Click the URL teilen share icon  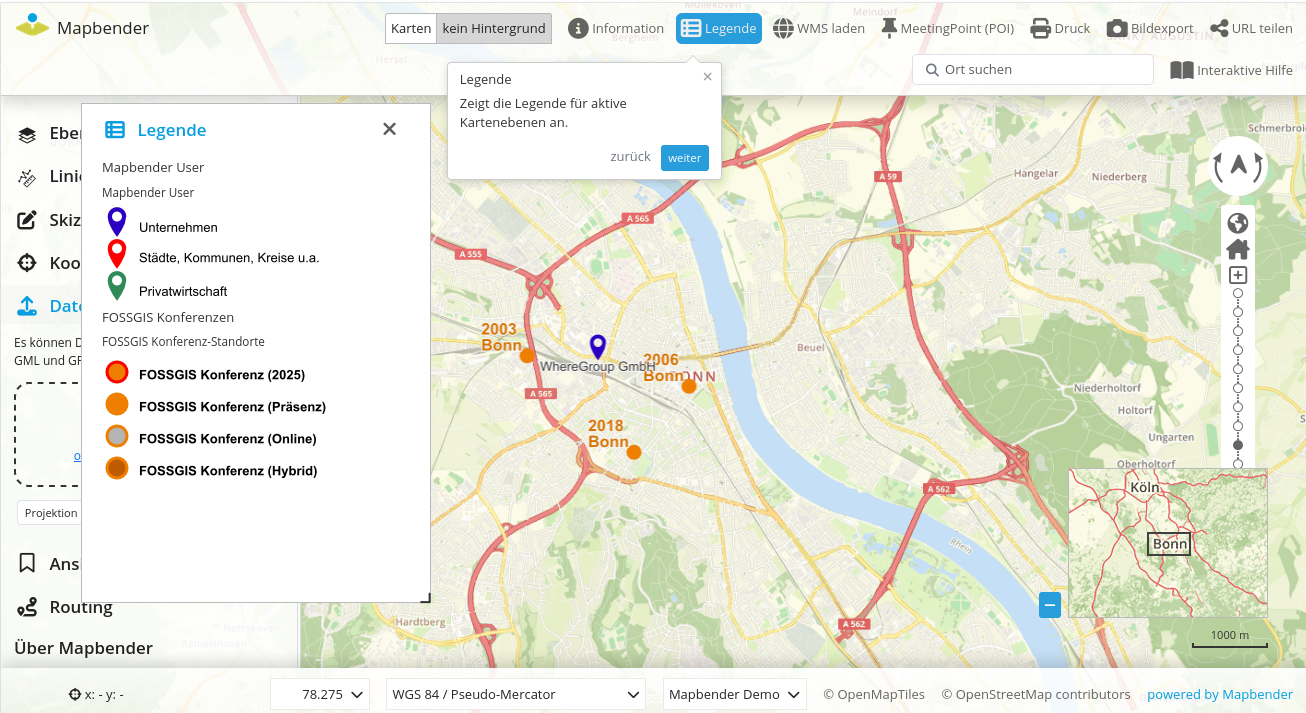(1219, 29)
